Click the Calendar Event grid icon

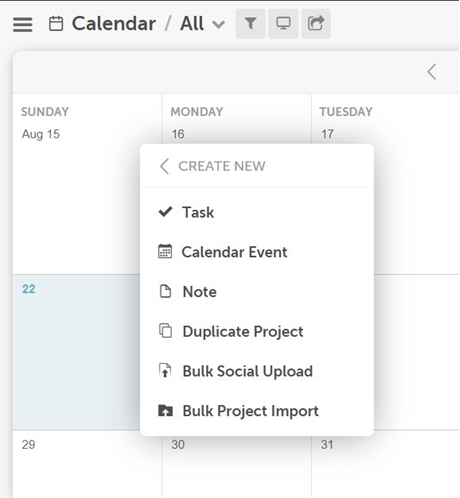click(165, 251)
